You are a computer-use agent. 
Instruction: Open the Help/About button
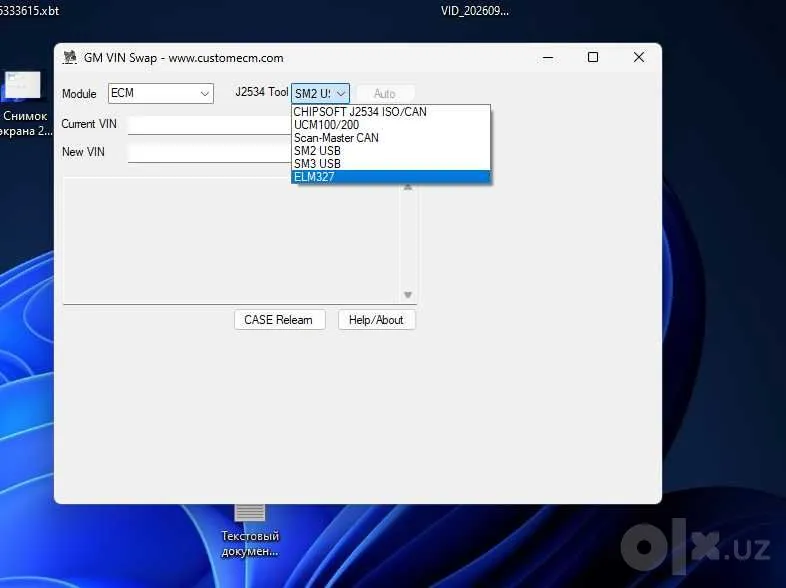point(376,320)
